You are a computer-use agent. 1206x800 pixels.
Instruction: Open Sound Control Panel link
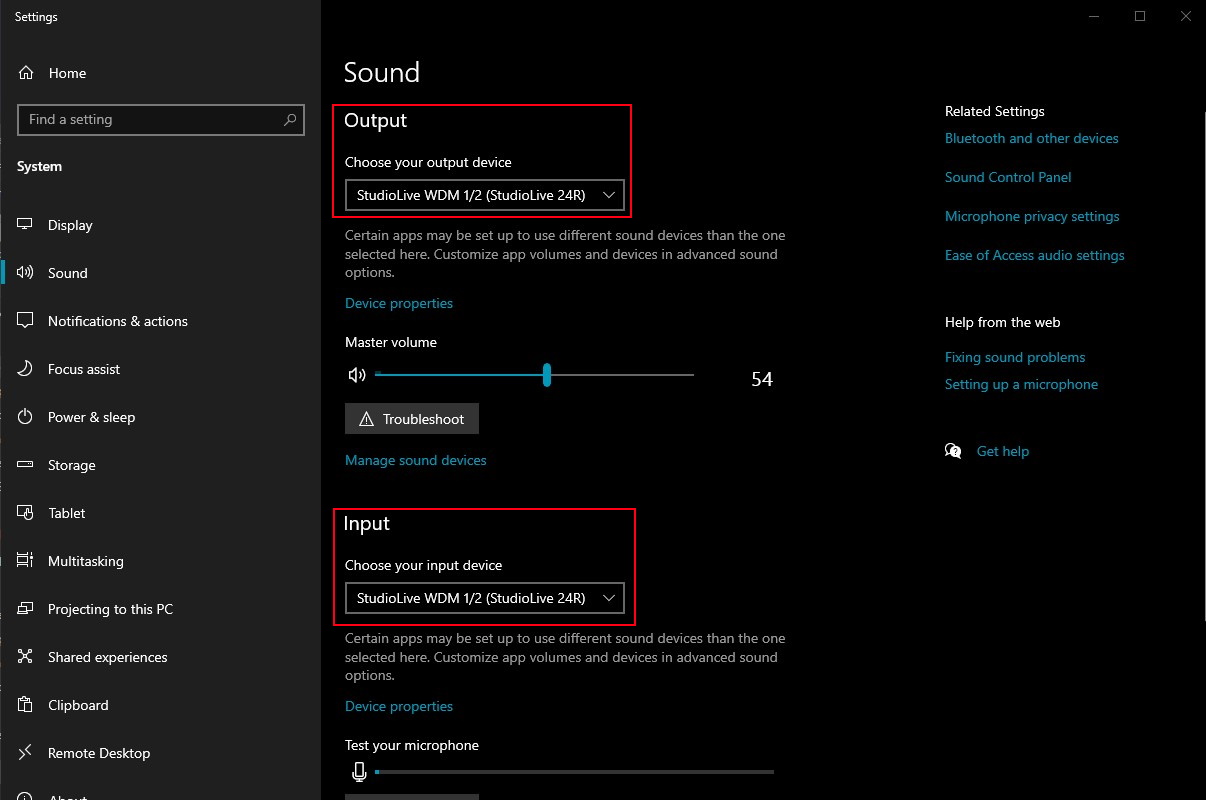[1008, 177]
